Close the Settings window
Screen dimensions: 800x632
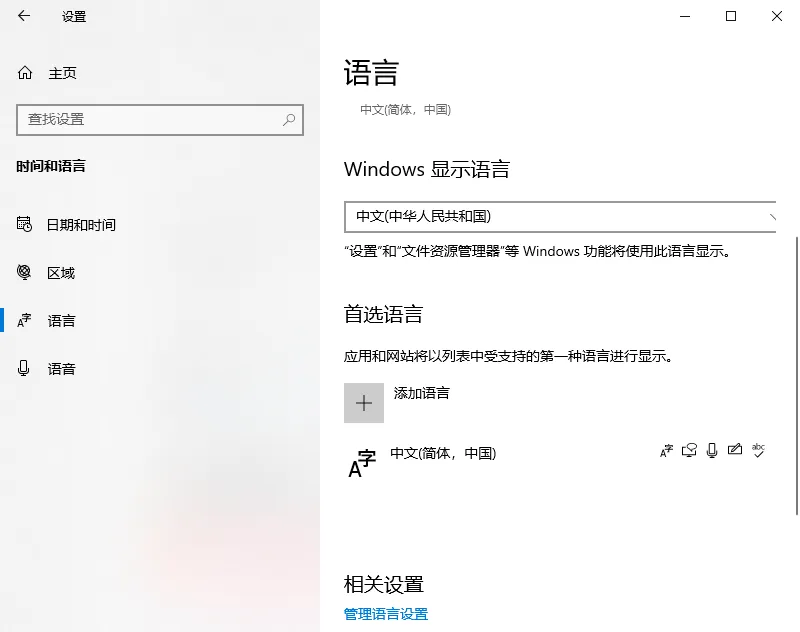coord(777,16)
